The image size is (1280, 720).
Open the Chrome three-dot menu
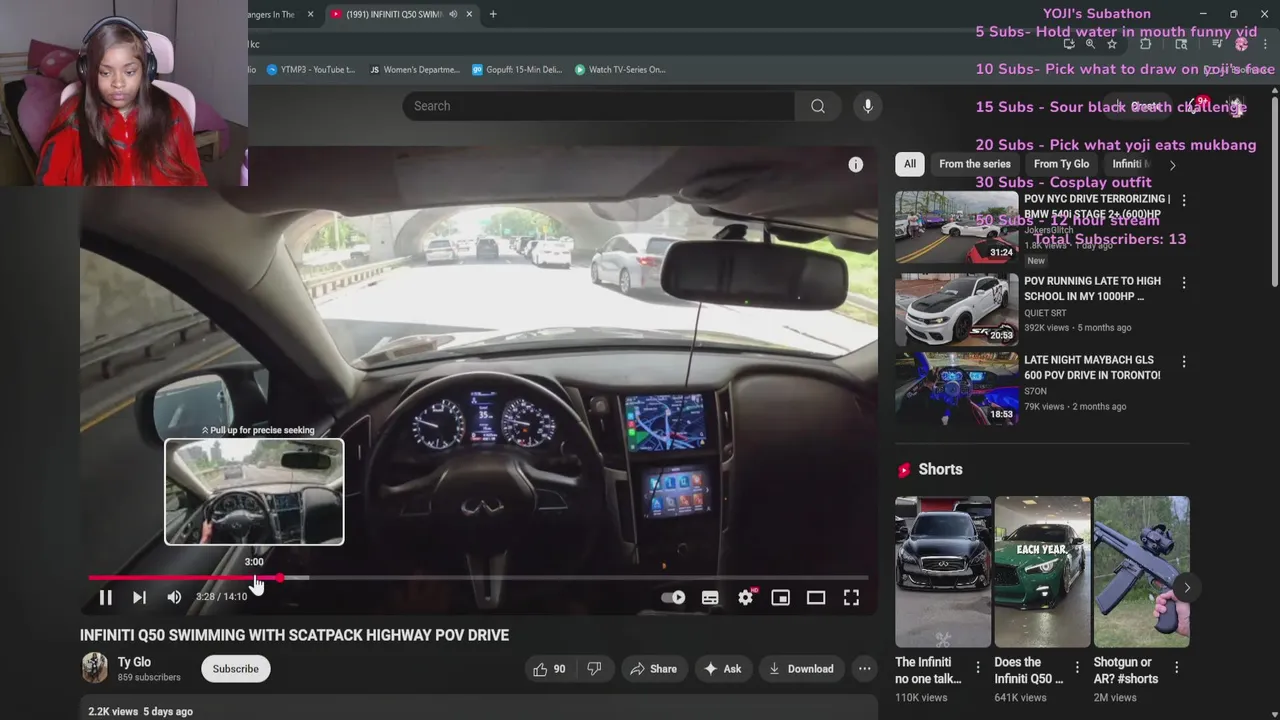1265,44
